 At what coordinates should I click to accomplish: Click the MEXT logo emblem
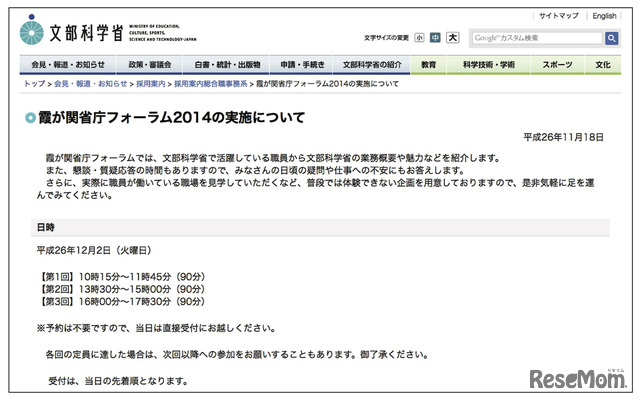pos(31,30)
